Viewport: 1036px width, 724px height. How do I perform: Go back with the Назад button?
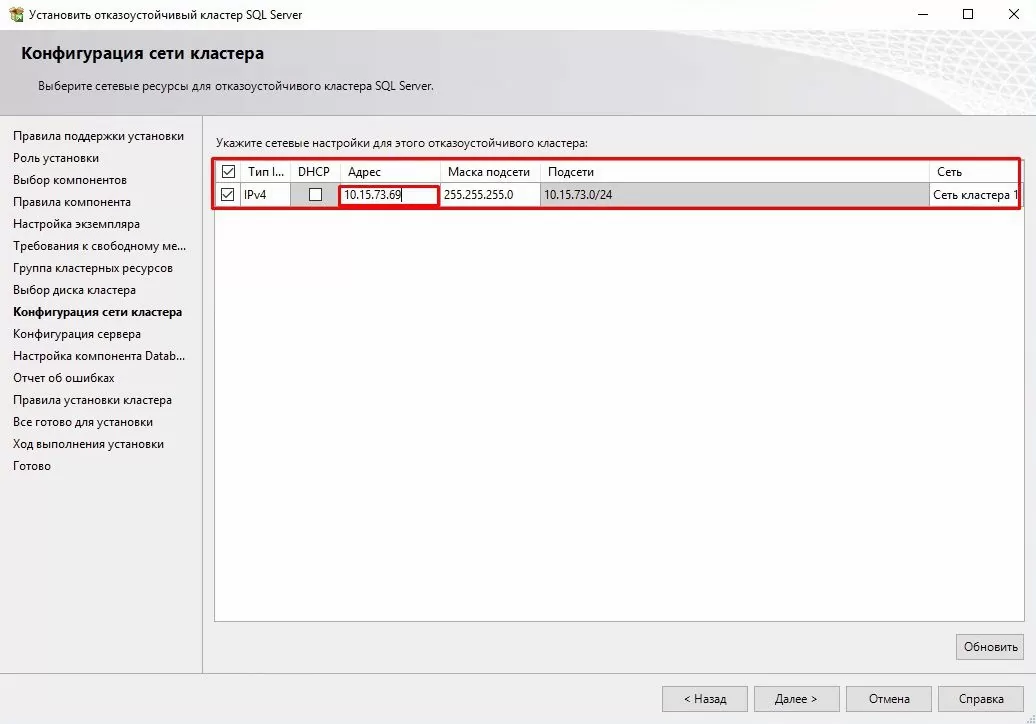[705, 699]
